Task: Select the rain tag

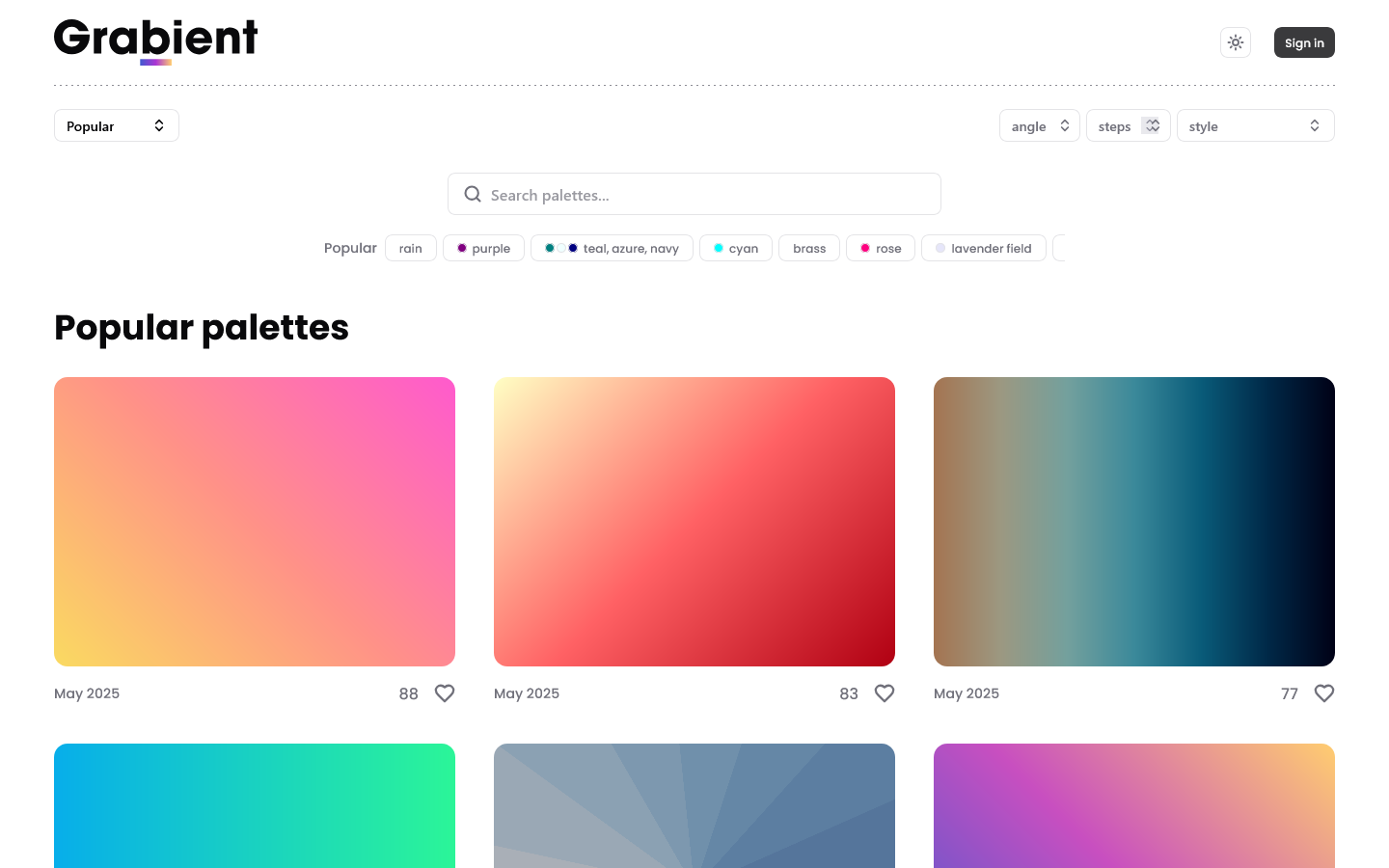Action: (x=411, y=248)
